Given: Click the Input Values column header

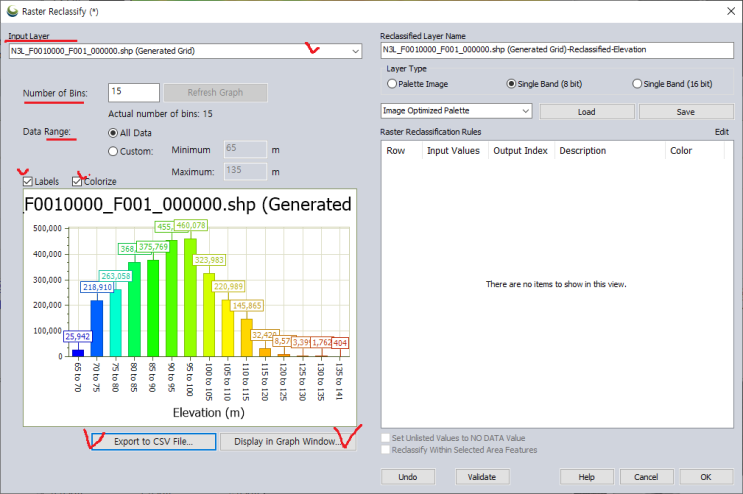Looking at the screenshot, I should tap(453, 151).
